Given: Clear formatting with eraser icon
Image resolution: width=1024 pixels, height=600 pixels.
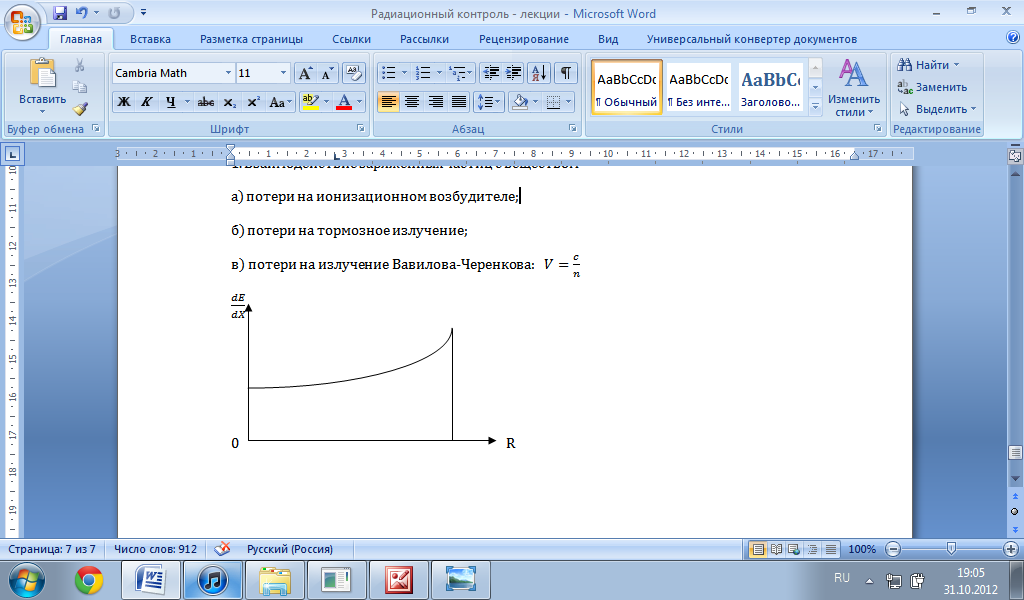Looking at the screenshot, I should (x=353, y=73).
